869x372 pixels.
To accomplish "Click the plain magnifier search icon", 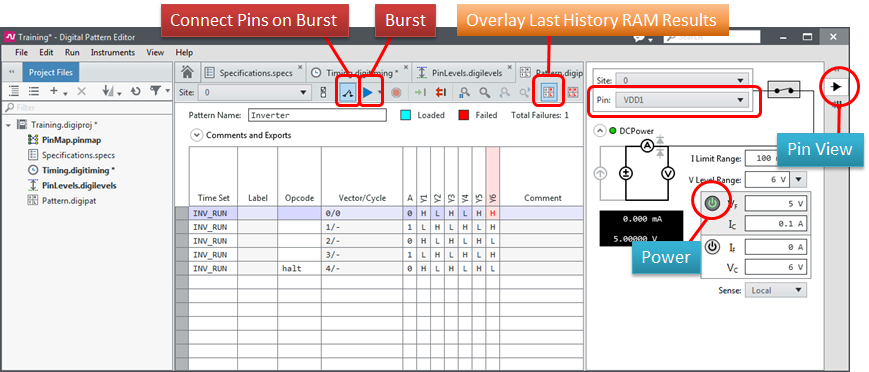I will 485,93.
